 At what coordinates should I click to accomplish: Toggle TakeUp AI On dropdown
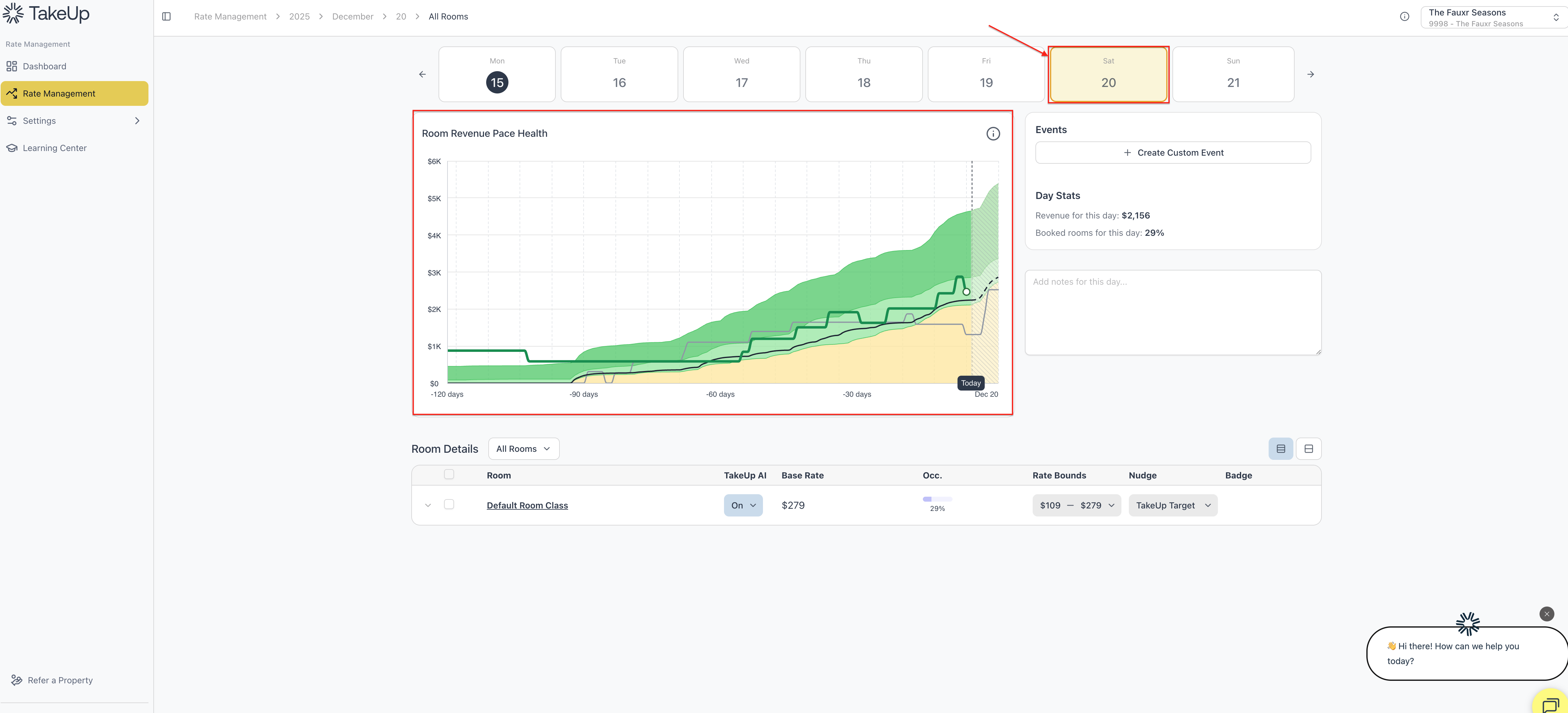tap(743, 505)
